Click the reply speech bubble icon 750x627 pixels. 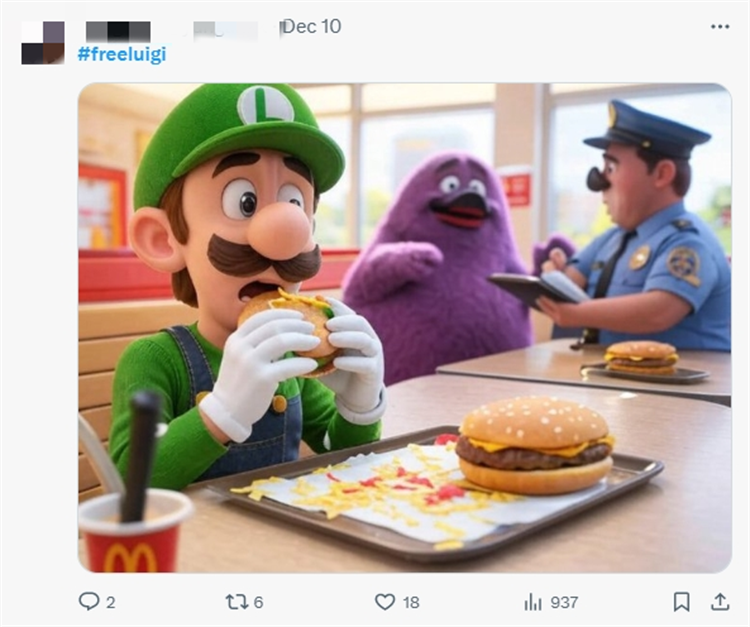(89, 601)
